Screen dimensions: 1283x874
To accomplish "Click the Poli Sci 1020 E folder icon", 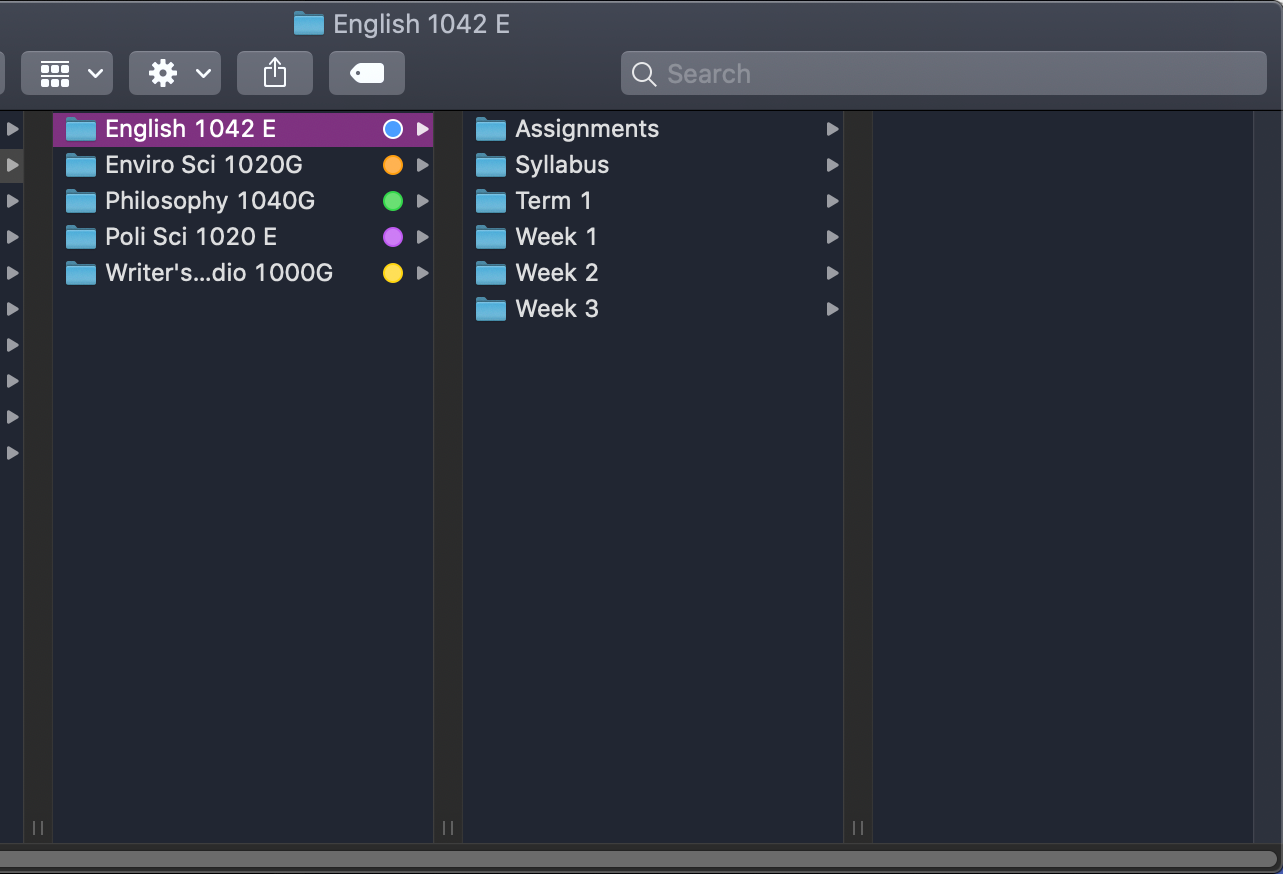I will 81,237.
